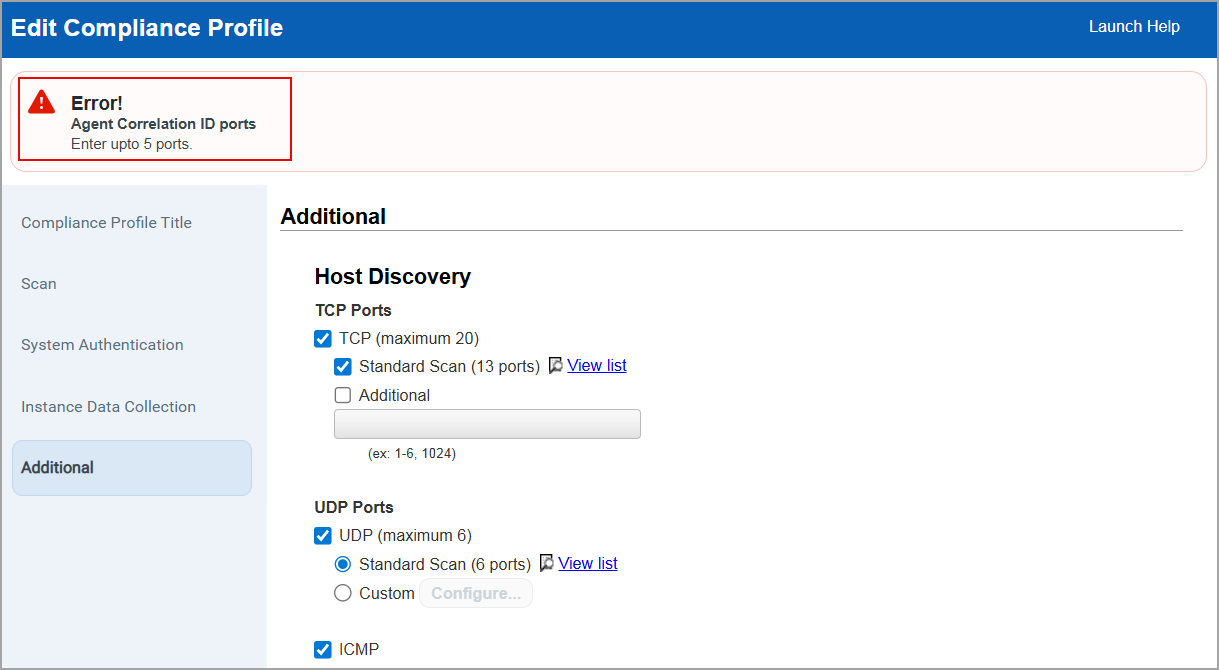Image resolution: width=1219 pixels, height=670 pixels.
Task: Switch to the Scan section
Action: pos(39,284)
